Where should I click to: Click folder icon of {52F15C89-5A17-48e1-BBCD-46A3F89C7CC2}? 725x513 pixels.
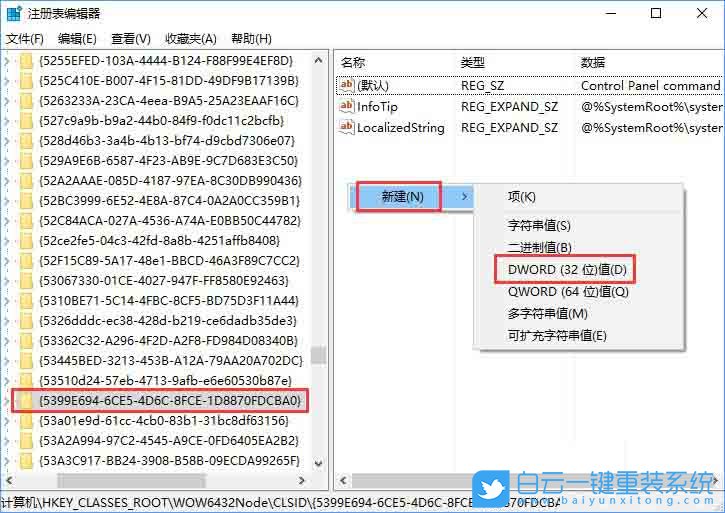[26, 260]
